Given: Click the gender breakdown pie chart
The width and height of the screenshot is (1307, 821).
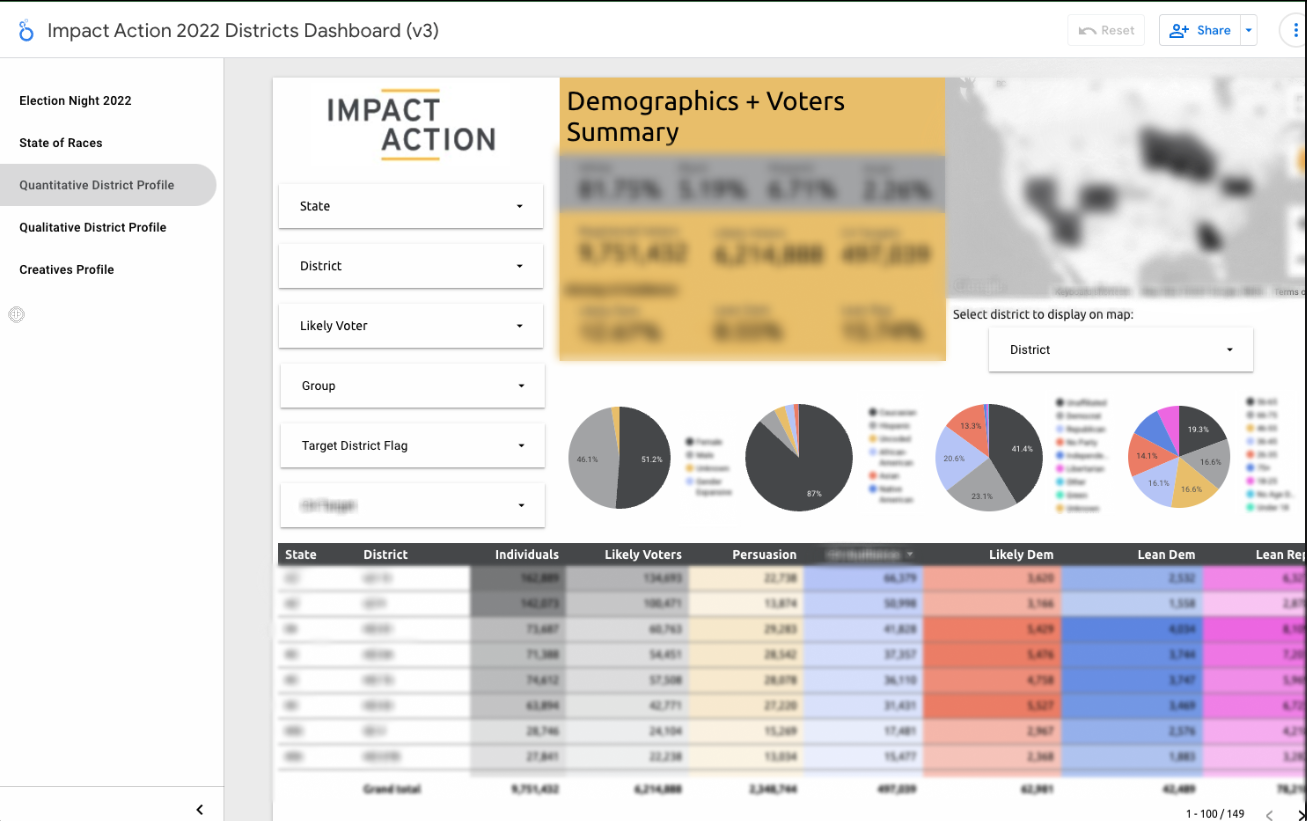Looking at the screenshot, I should (x=619, y=458).
